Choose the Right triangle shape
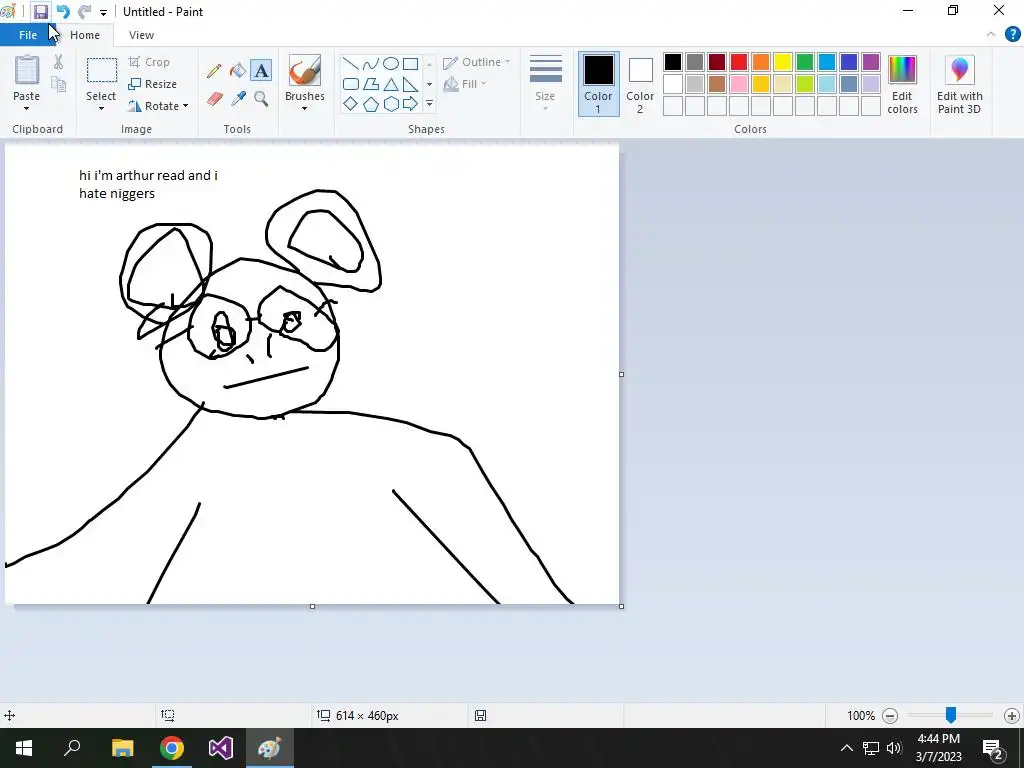 tap(411, 84)
